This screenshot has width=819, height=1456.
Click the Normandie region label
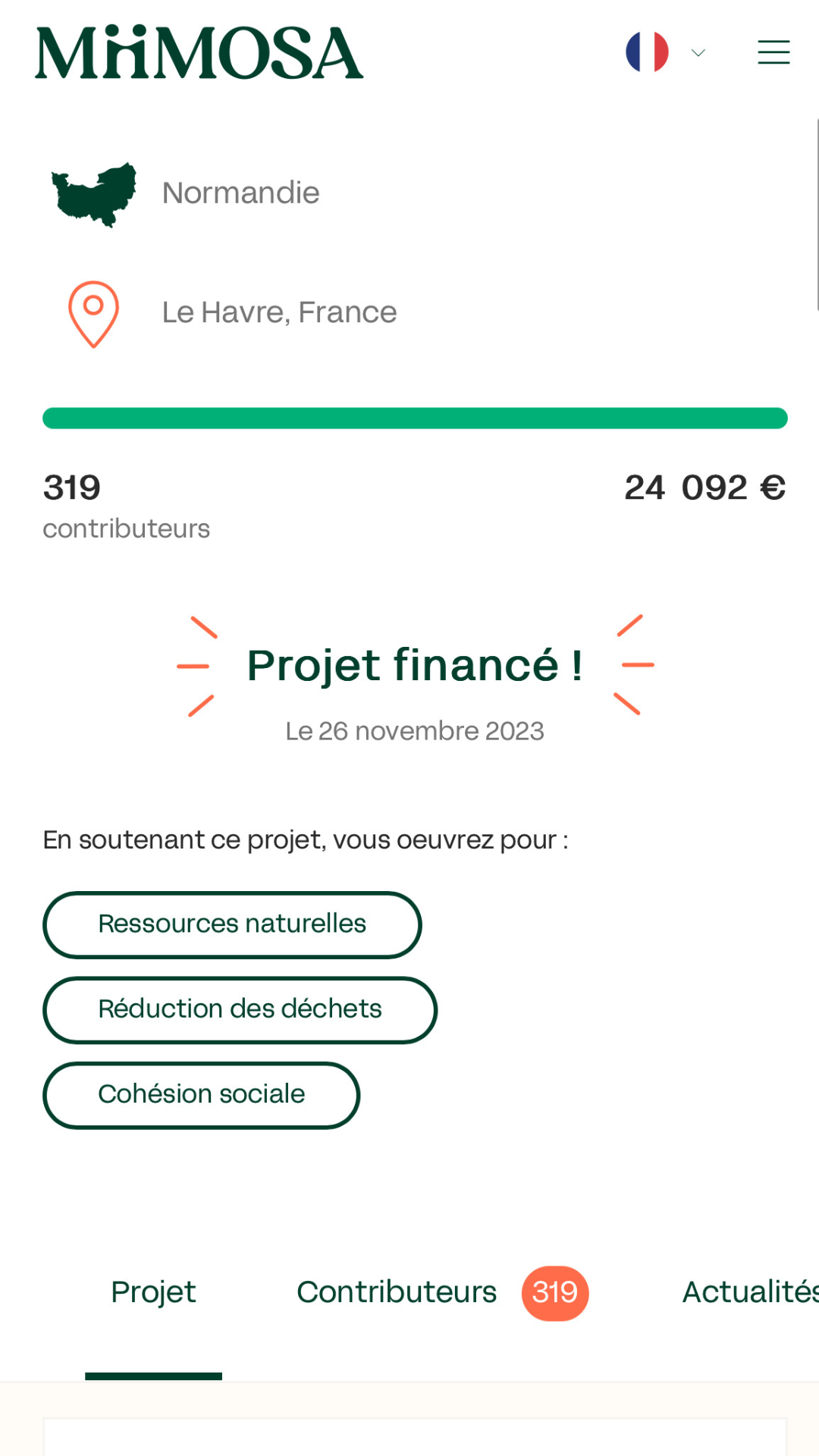click(x=241, y=193)
